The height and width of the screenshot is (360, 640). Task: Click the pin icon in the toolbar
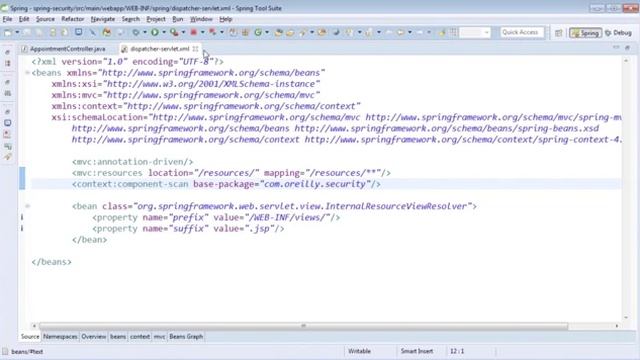pos(442,32)
